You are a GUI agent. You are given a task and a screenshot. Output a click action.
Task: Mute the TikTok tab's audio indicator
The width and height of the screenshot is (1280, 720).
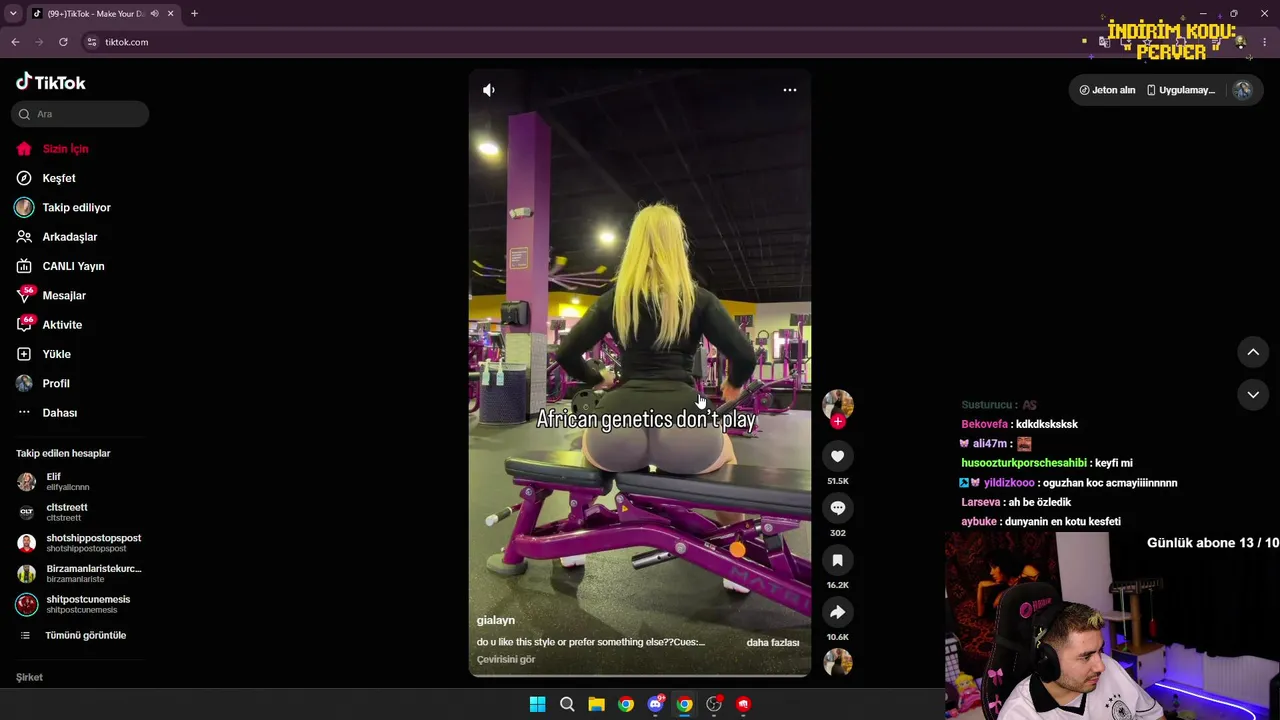click(154, 14)
